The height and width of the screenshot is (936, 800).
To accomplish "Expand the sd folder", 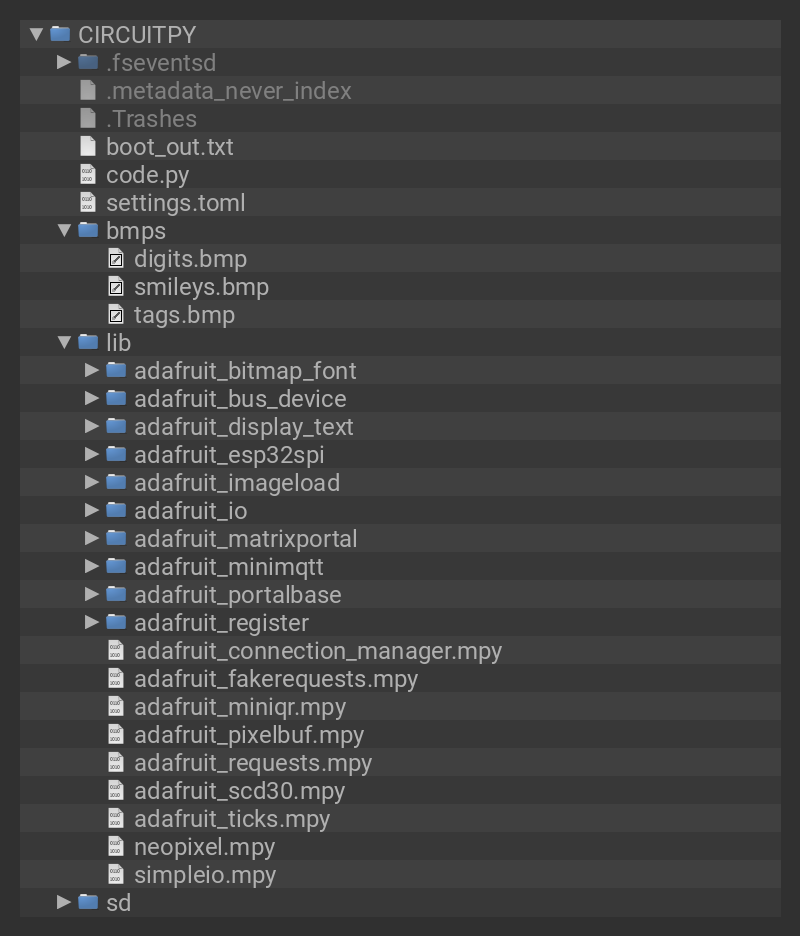I will click(64, 903).
